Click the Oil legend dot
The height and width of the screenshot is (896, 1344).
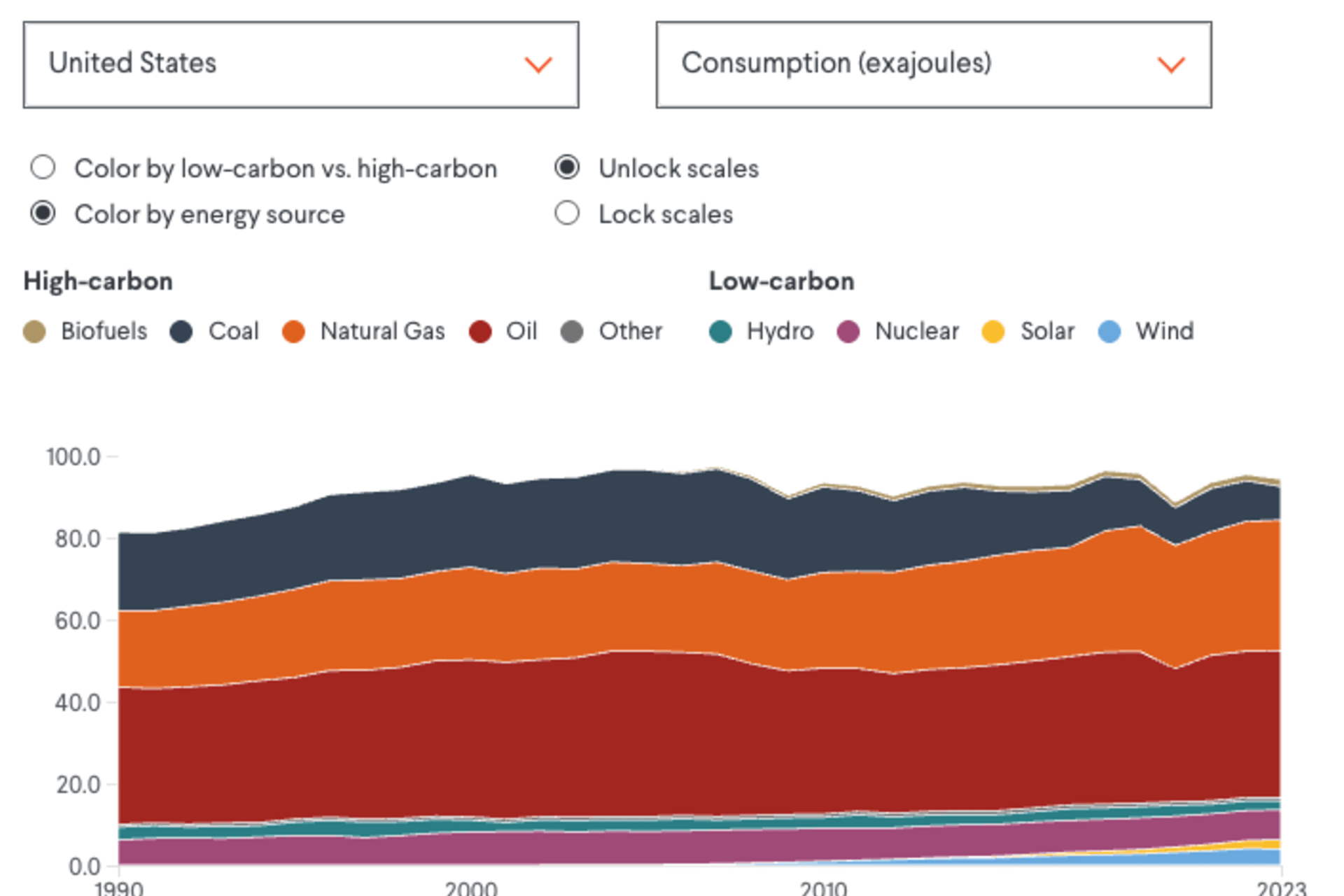pyautogui.click(x=480, y=331)
